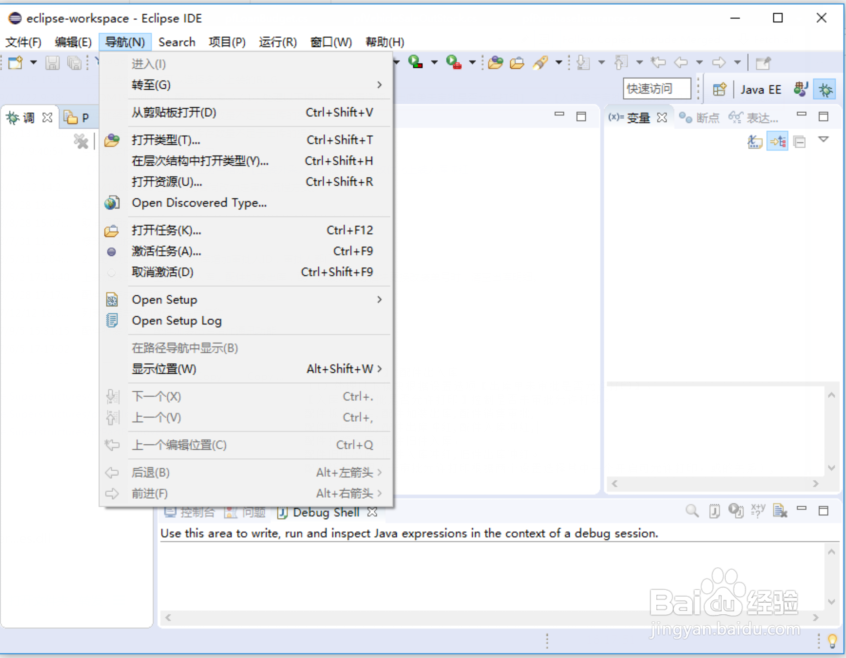Image resolution: width=846 pixels, height=658 pixels.
Task: Click Show Type Names icon in Variables view
Action: click(x=755, y=142)
